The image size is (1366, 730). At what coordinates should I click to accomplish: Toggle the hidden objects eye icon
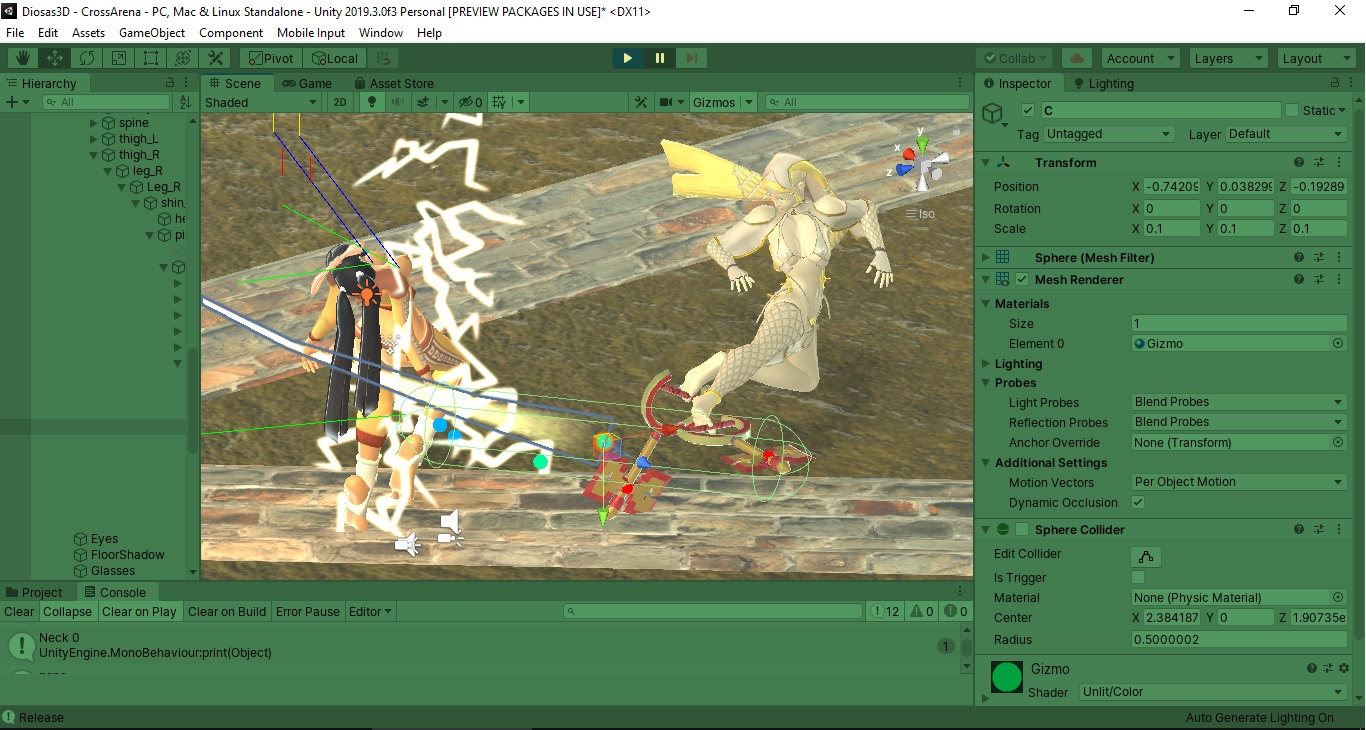[x=470, y=102]
